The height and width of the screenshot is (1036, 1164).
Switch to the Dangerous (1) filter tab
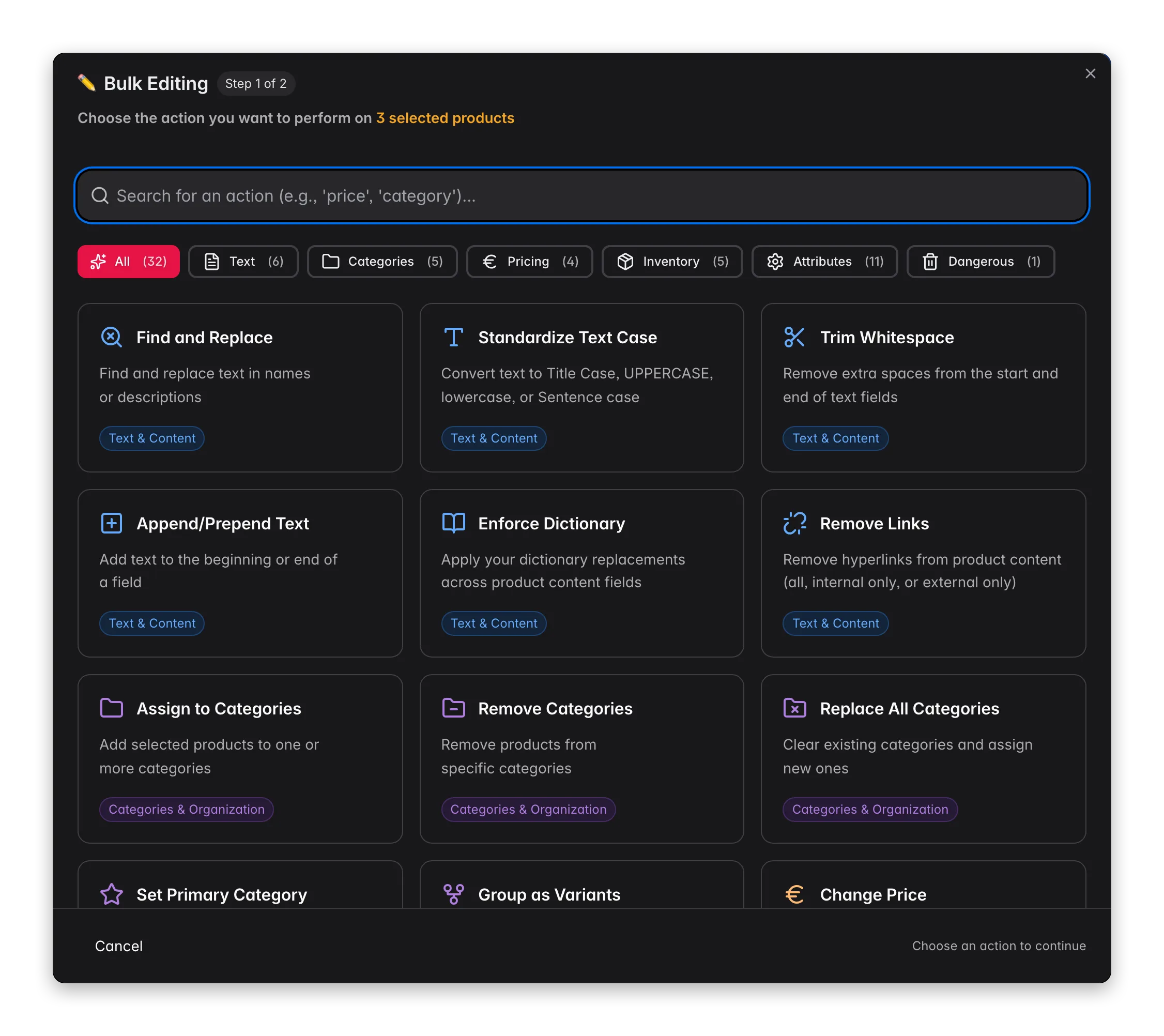point(981,262)
